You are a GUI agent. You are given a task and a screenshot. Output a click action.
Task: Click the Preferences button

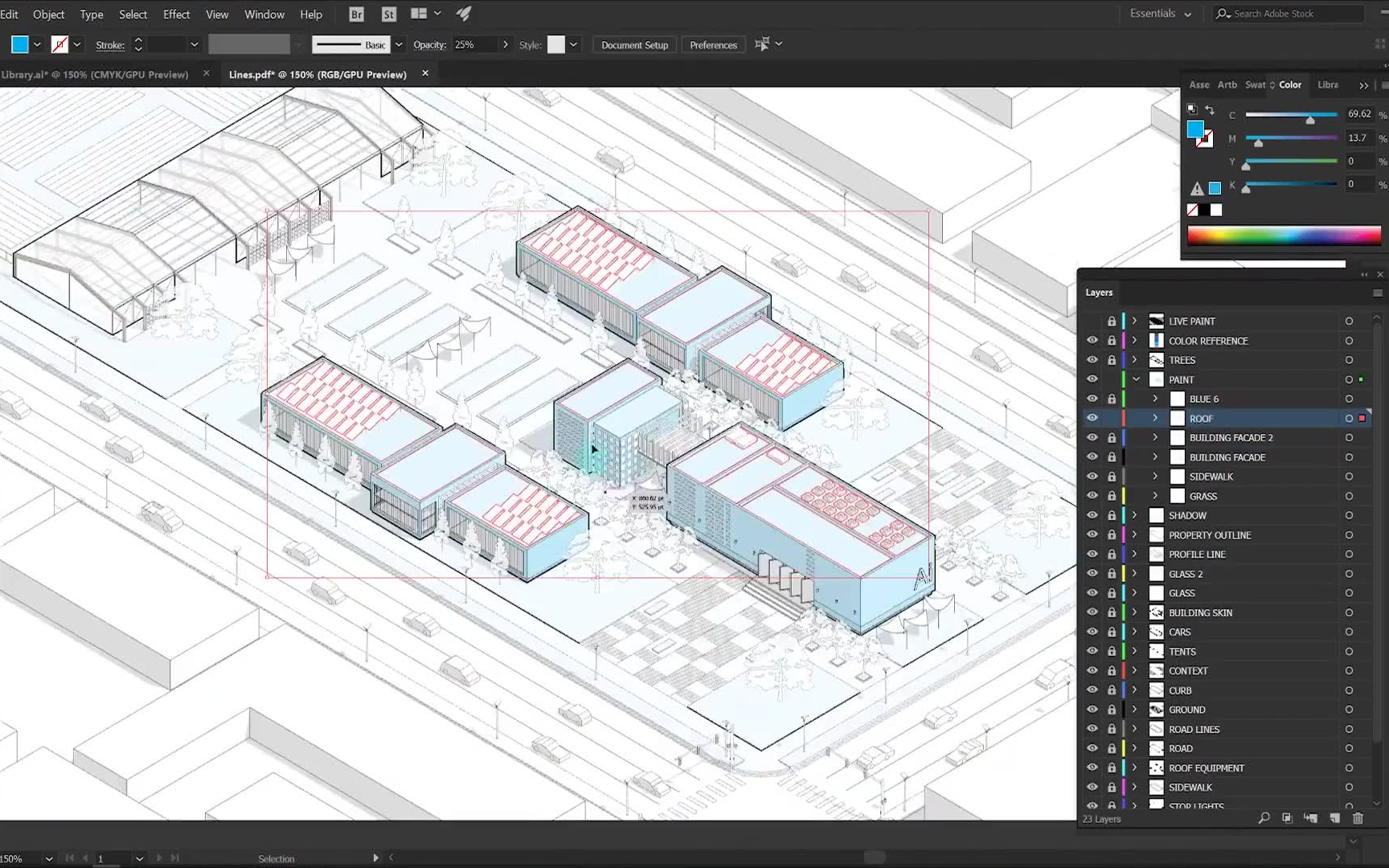714,45
